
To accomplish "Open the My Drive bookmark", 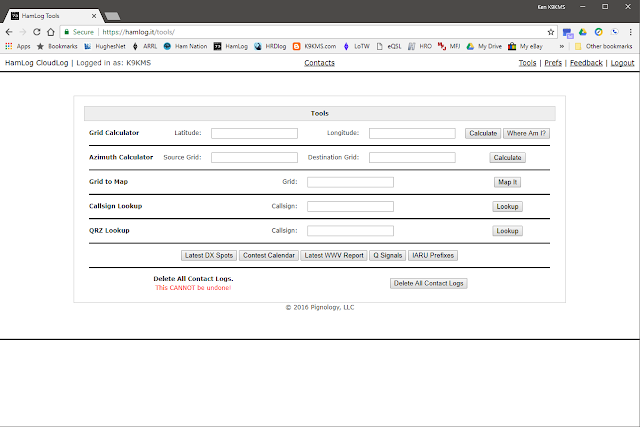I will (484, 47).
